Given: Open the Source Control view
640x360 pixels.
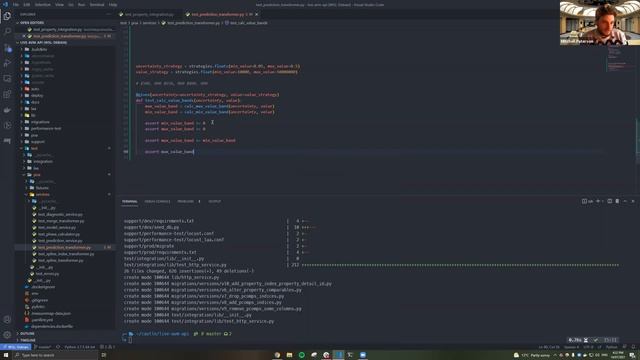Looking at the screenshot, I should [7, 48].
